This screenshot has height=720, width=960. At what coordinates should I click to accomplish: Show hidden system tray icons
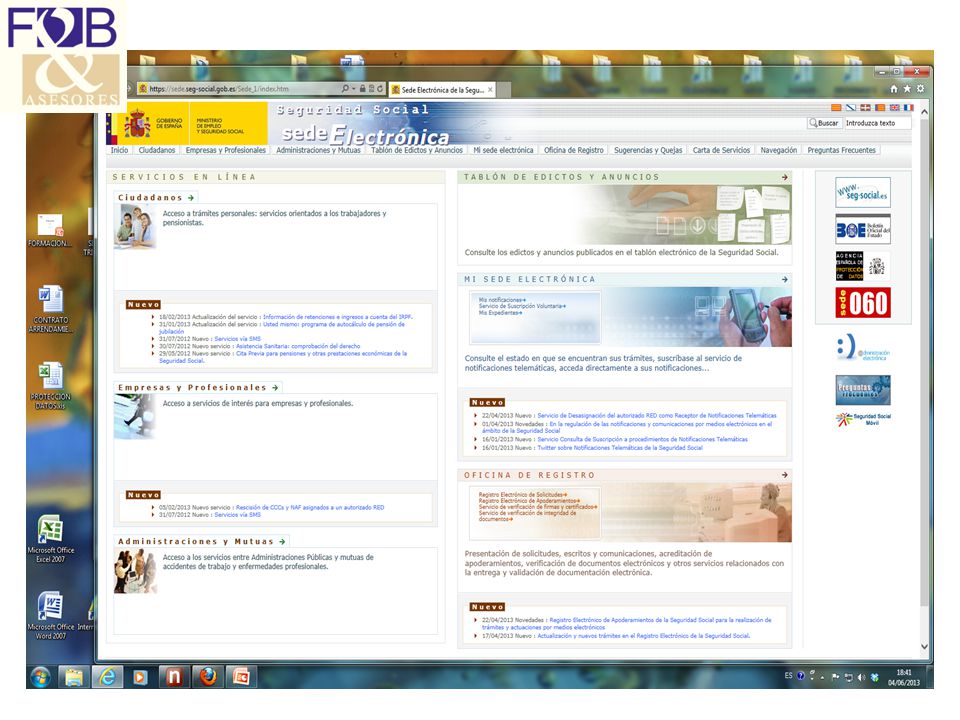click(822, 677)
